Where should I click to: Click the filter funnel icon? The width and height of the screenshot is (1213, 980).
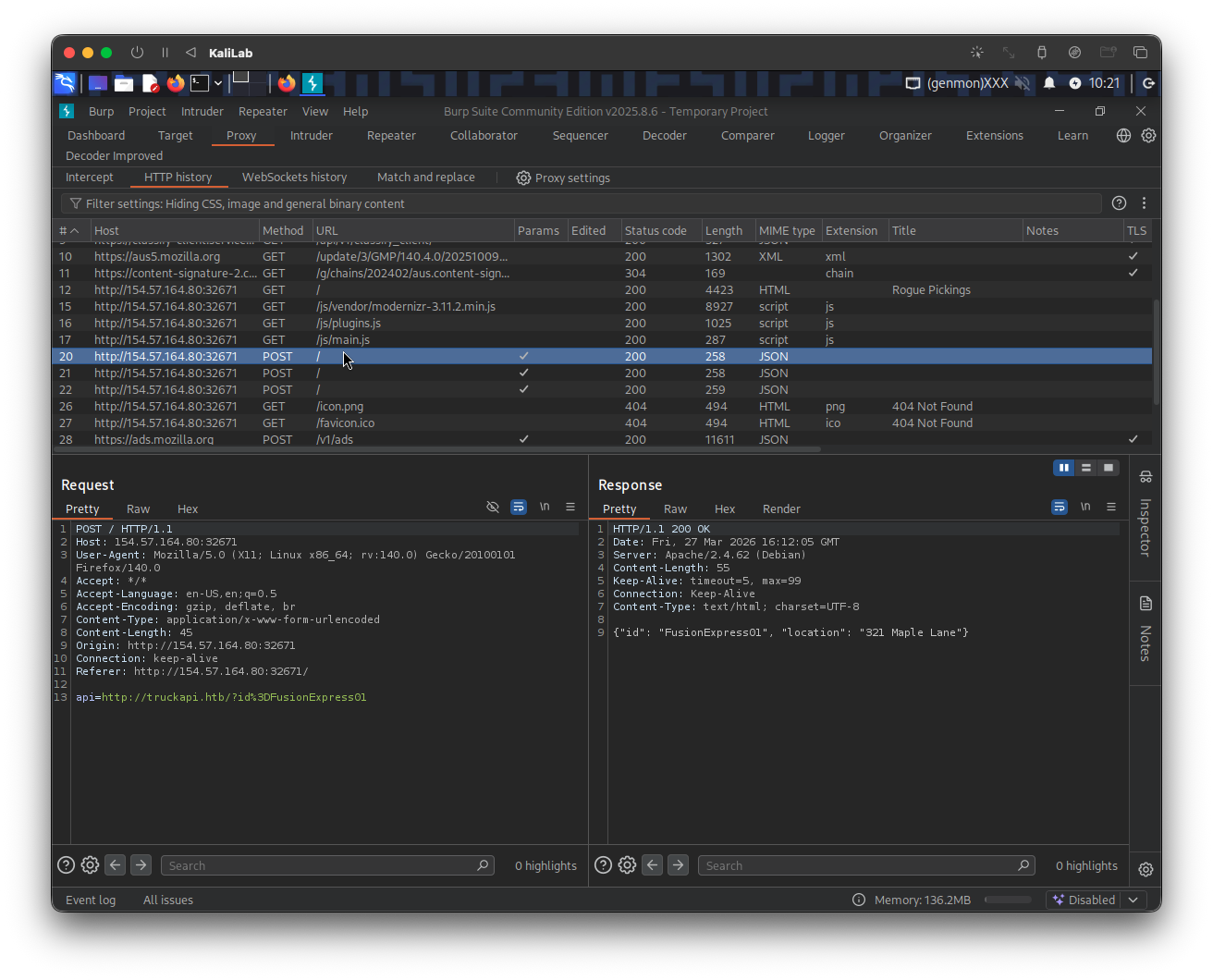(x=76, y=203)
